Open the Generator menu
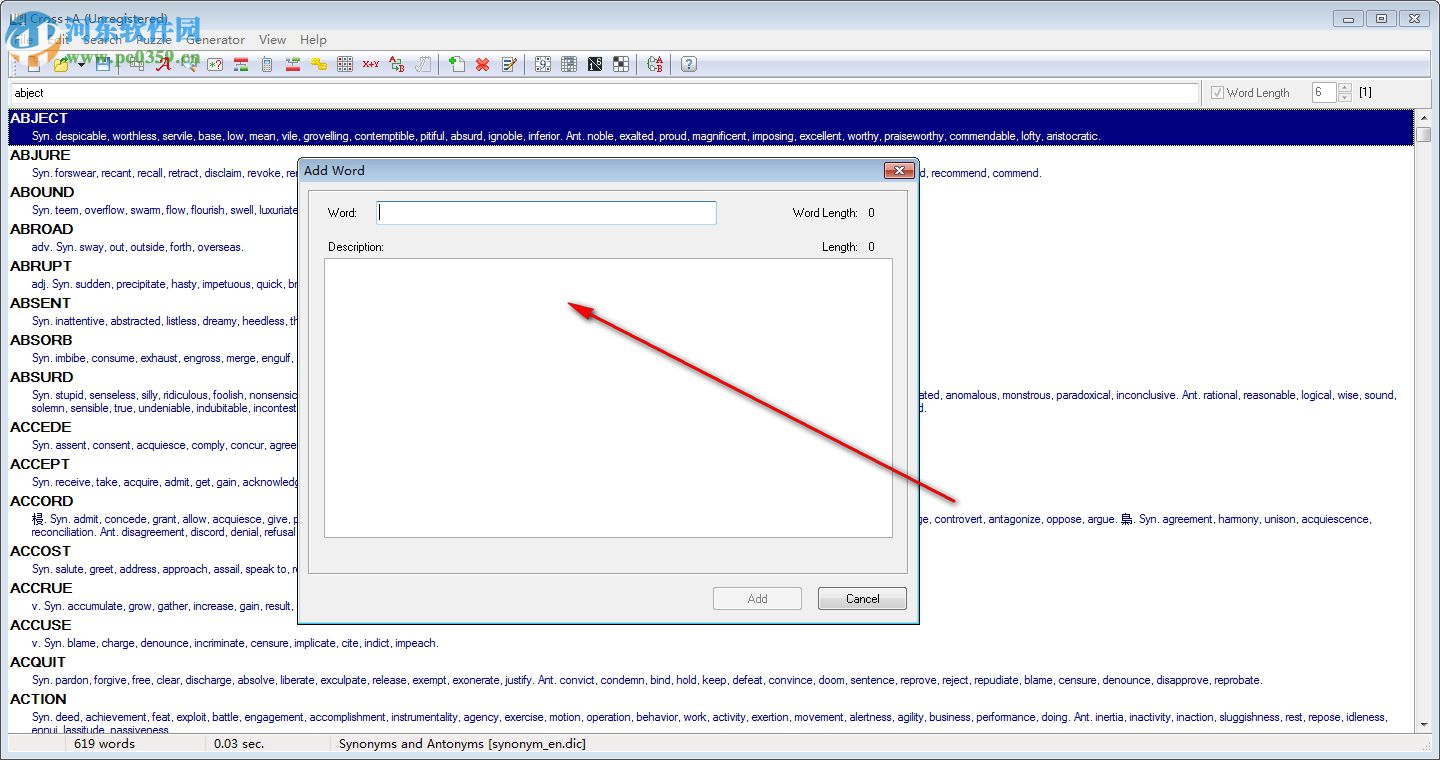 tap(215, 40)
